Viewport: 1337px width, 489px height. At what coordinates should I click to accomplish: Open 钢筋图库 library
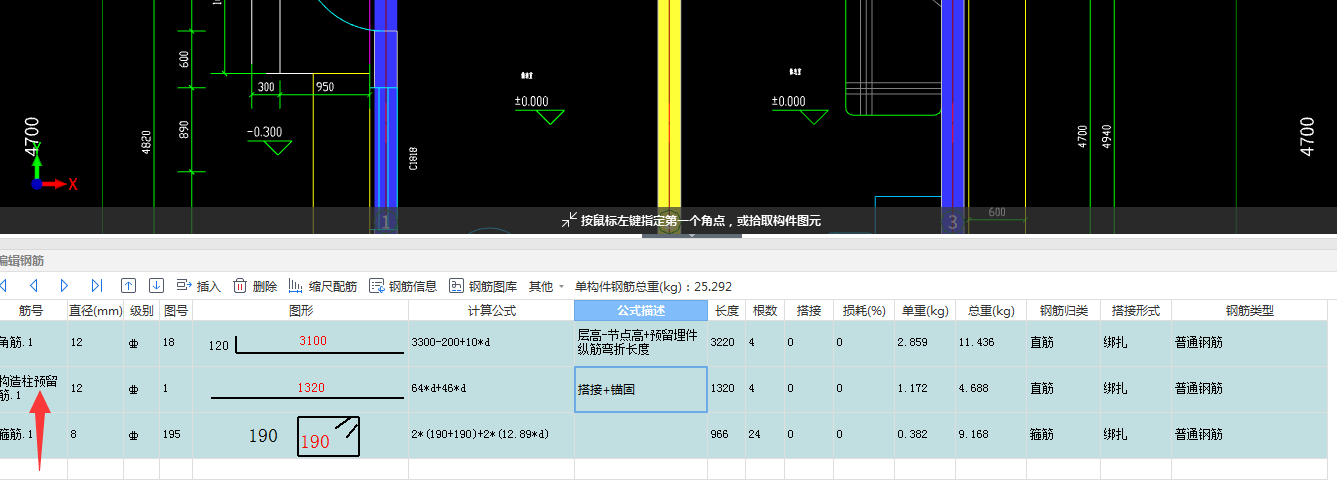483,286
